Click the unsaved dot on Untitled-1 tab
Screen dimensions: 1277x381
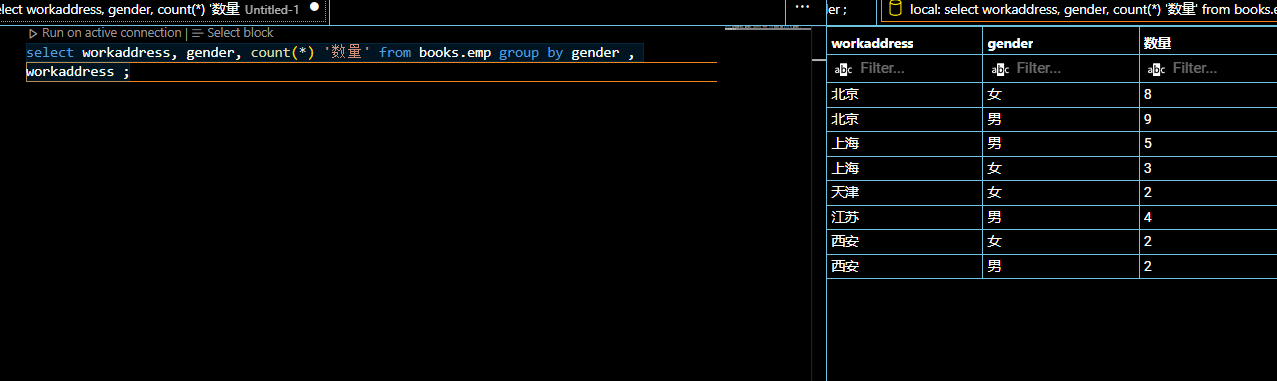[314, 7]
